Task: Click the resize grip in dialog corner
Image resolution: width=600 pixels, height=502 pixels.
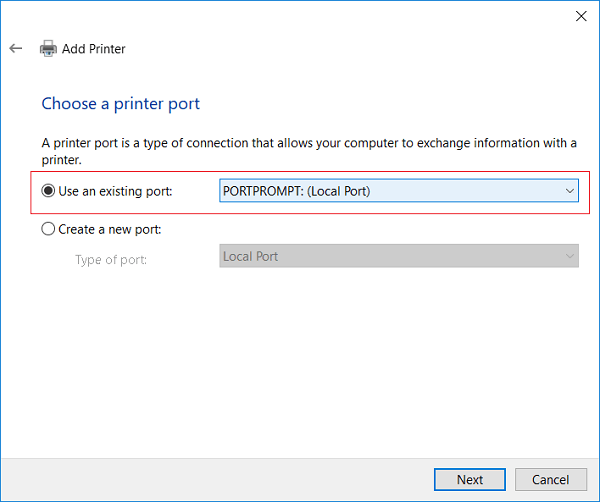Action: click(x=594, y=496)
